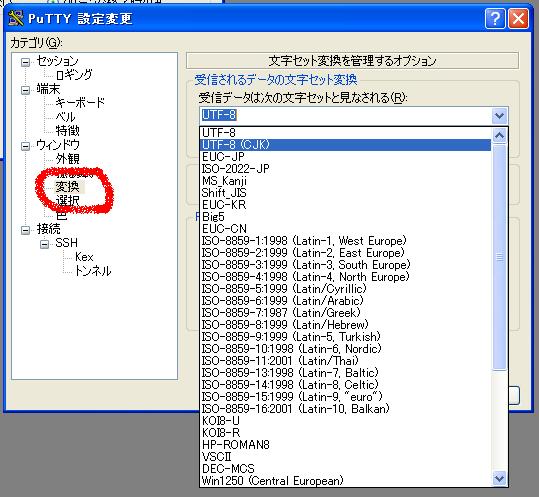The height and width of the screenshot is (497, 539).
Task: Choose ISO-8859-11:2001 Latin/Thai
Action: click(x=345, y=361)
